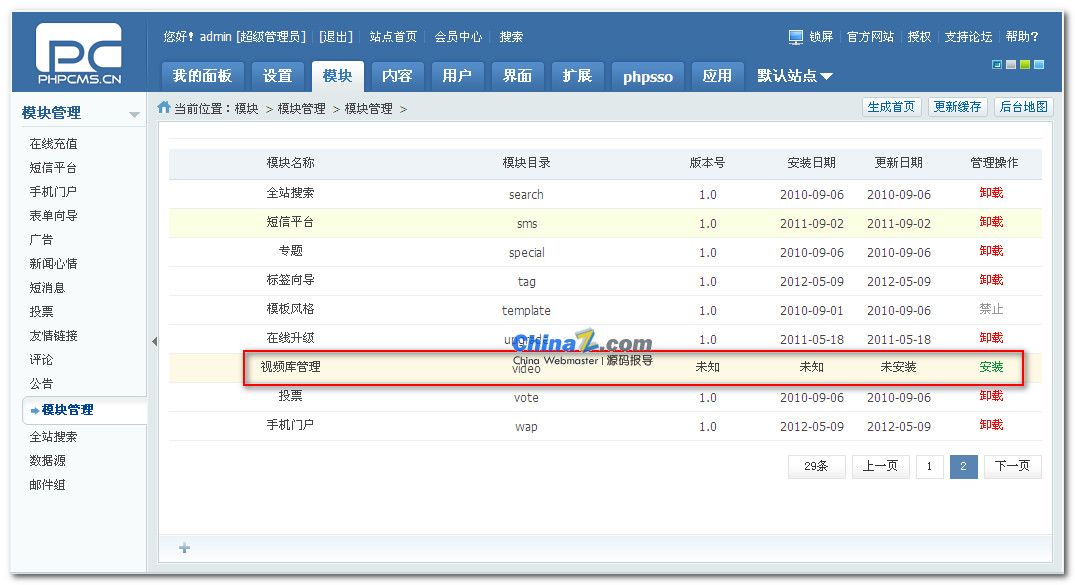Open the 模块 tab
The image size is (1075, 585).
337,76
